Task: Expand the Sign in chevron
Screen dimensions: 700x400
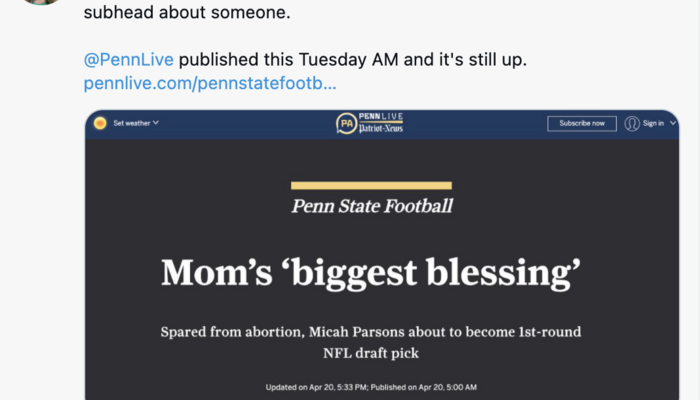Action: coord(673,123)
